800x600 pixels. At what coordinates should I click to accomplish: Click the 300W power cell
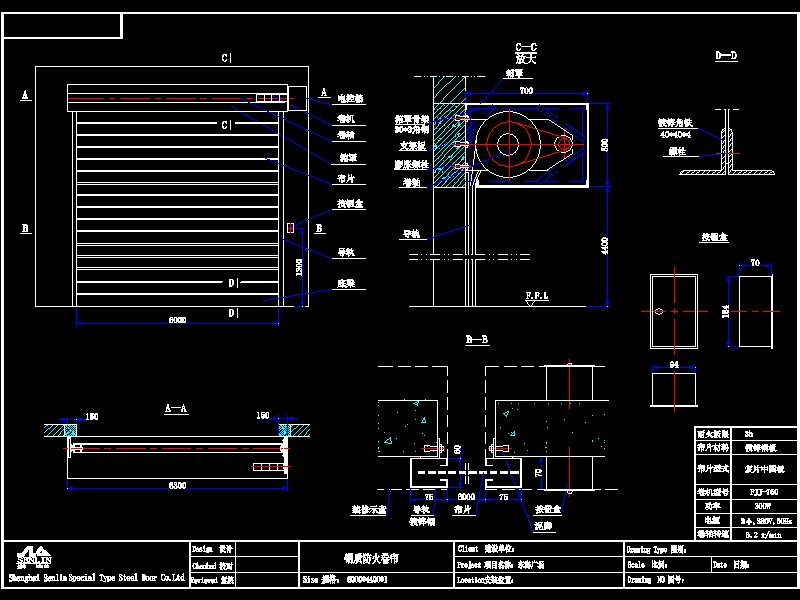pos(764,506)
